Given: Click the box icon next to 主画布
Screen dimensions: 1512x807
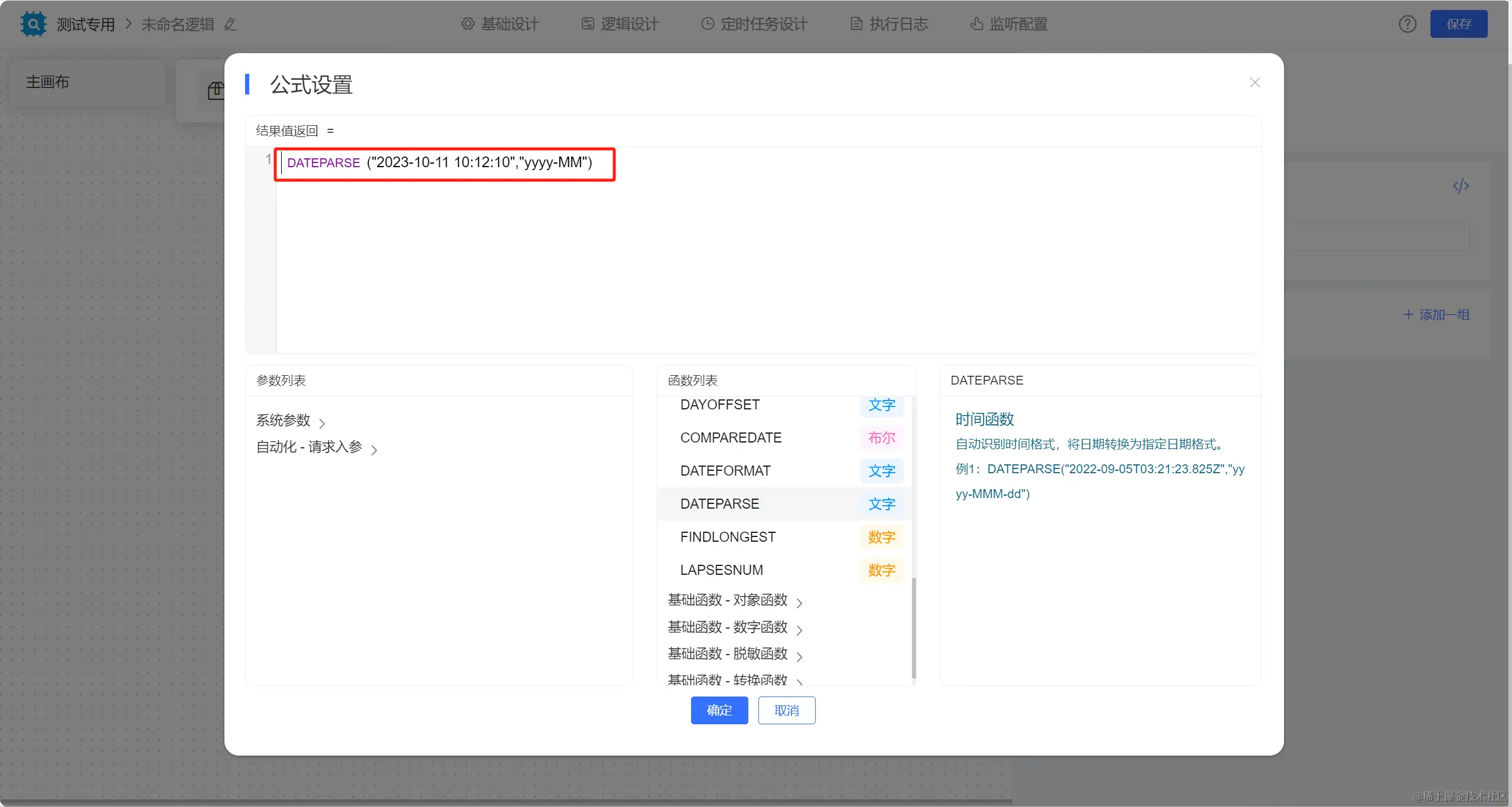Looking at the screenshot, I should point(216,90).
